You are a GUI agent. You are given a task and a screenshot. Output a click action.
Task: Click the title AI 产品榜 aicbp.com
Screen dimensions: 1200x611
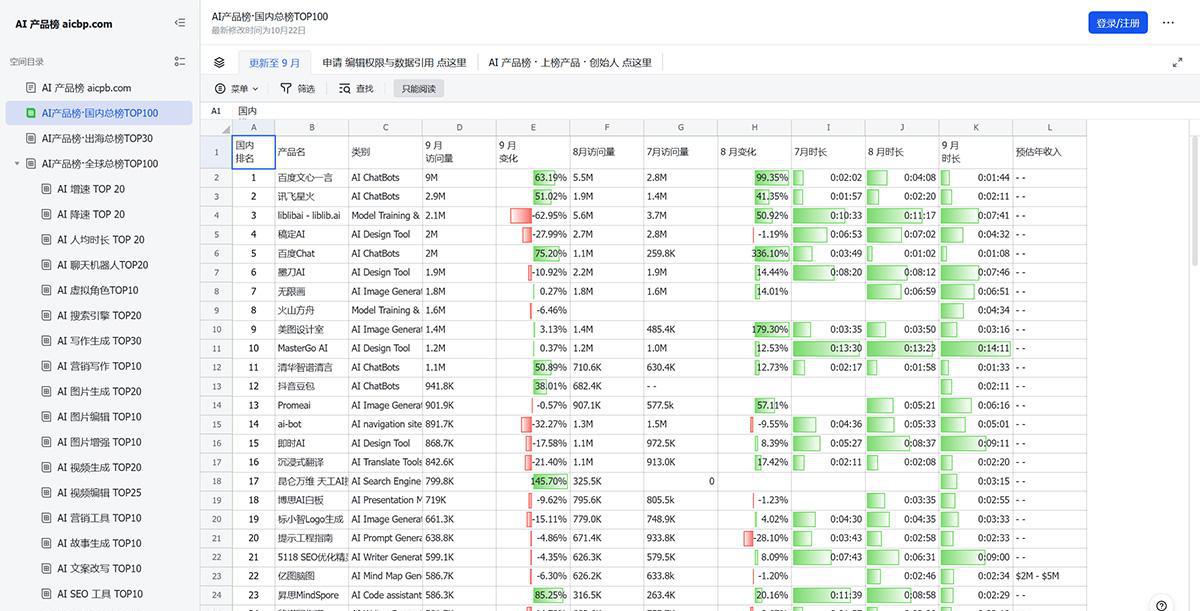(x=64, y=24)
